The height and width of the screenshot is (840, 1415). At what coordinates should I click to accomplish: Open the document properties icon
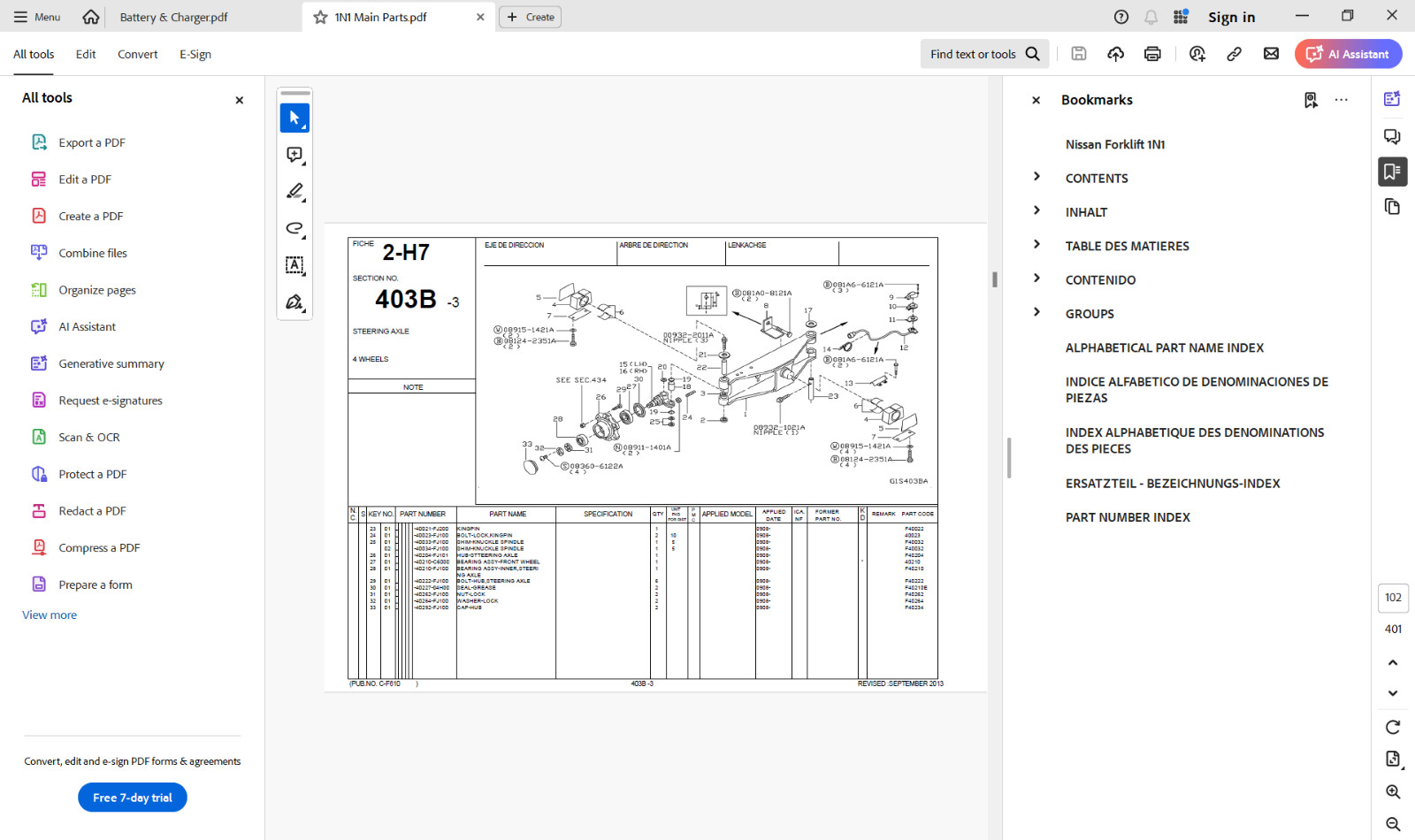tap(1393, 760)
